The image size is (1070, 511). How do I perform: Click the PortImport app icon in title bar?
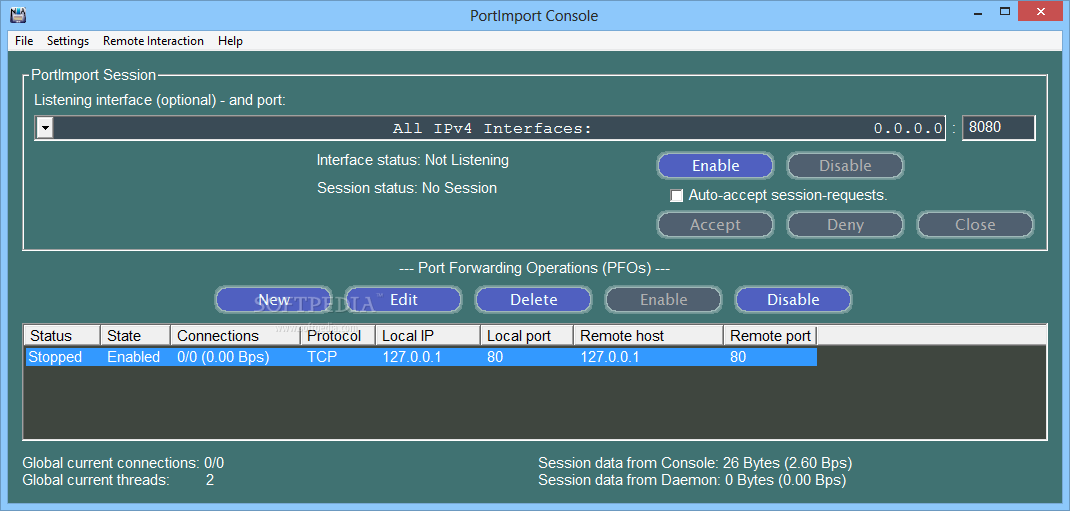[18, 14]
